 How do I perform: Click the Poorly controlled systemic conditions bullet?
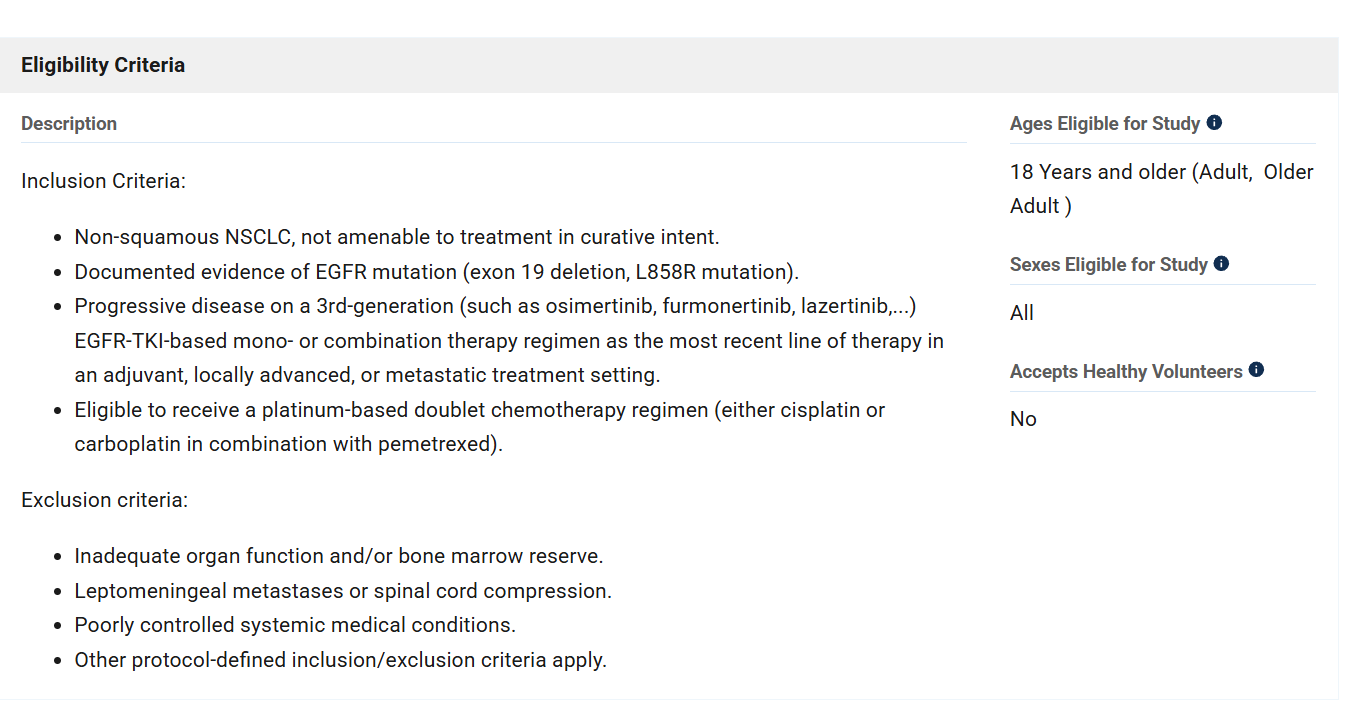[x=295, y=625]
